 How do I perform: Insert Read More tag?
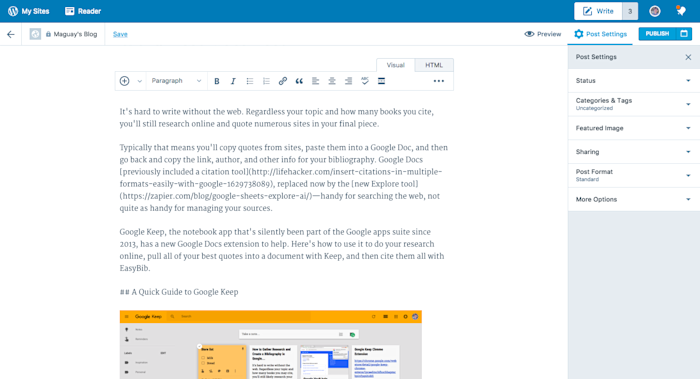pyautogui.click(x=381, y=81)
